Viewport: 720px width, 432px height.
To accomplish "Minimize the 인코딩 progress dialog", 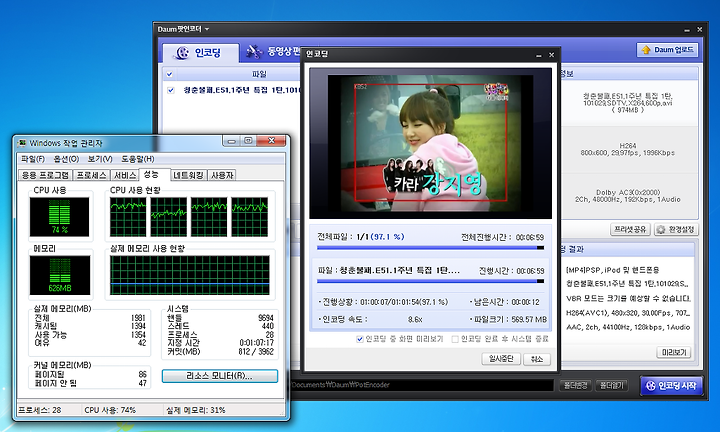I will tap(539, 55).
